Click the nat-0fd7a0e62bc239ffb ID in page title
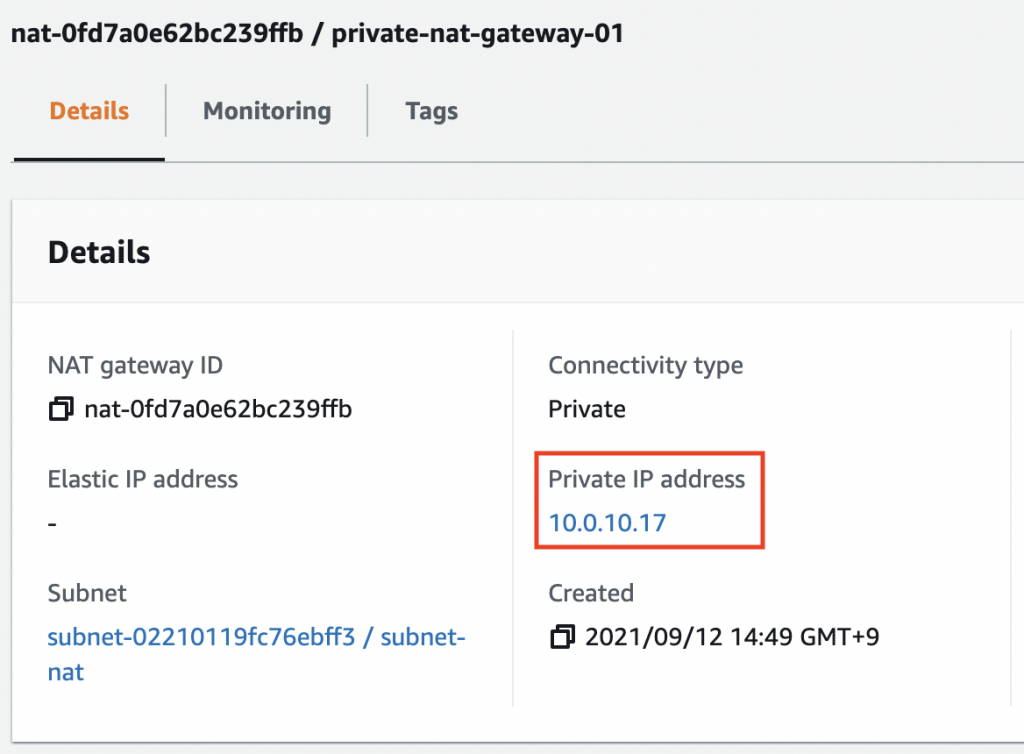 (x=157, y=33)
